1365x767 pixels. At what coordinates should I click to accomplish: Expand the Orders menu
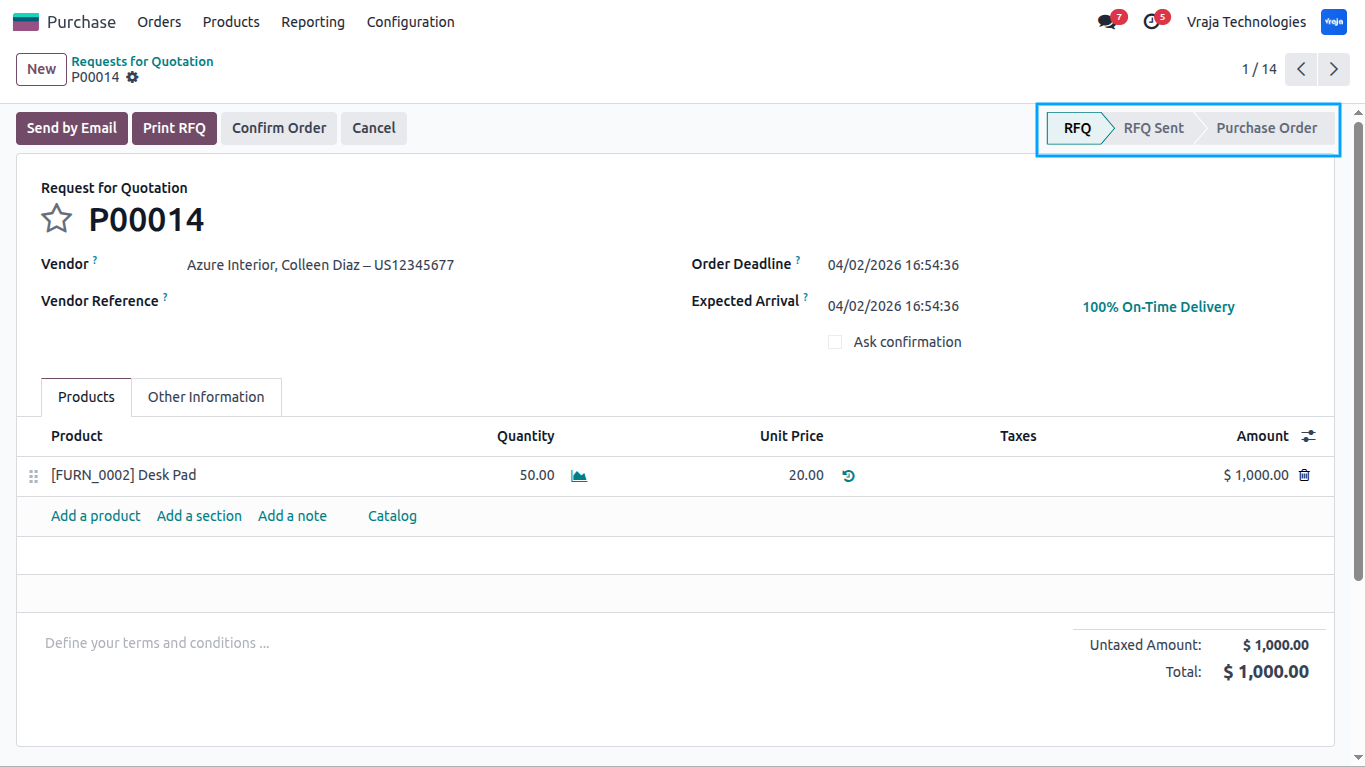point(159,22)
